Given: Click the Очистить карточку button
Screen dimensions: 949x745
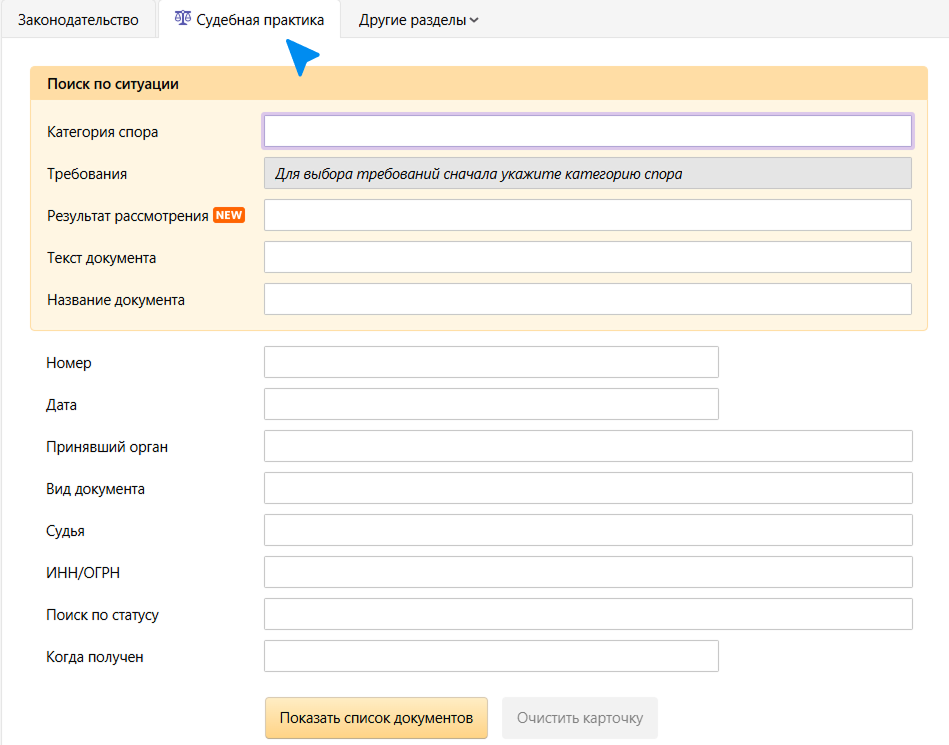Looking at the screenshot, I should click(x=580, y=718).
